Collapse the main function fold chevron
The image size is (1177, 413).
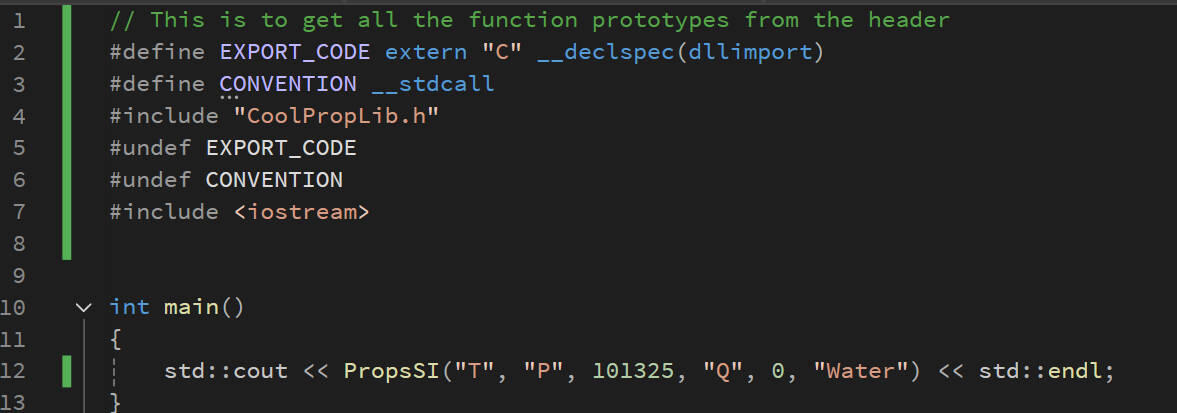coord(83,307)
